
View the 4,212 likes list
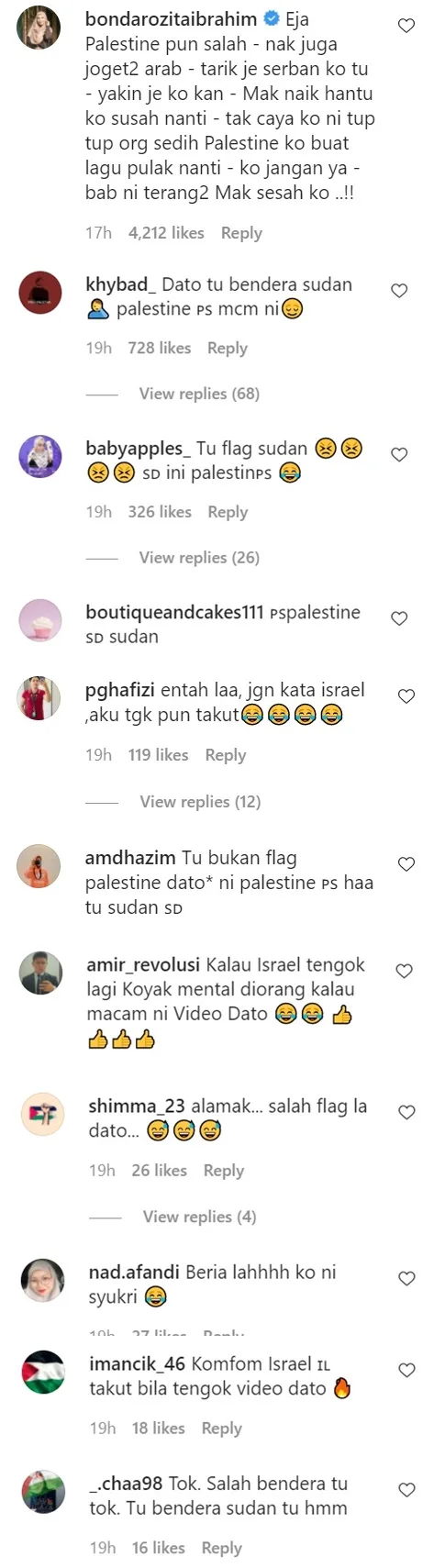166,233
